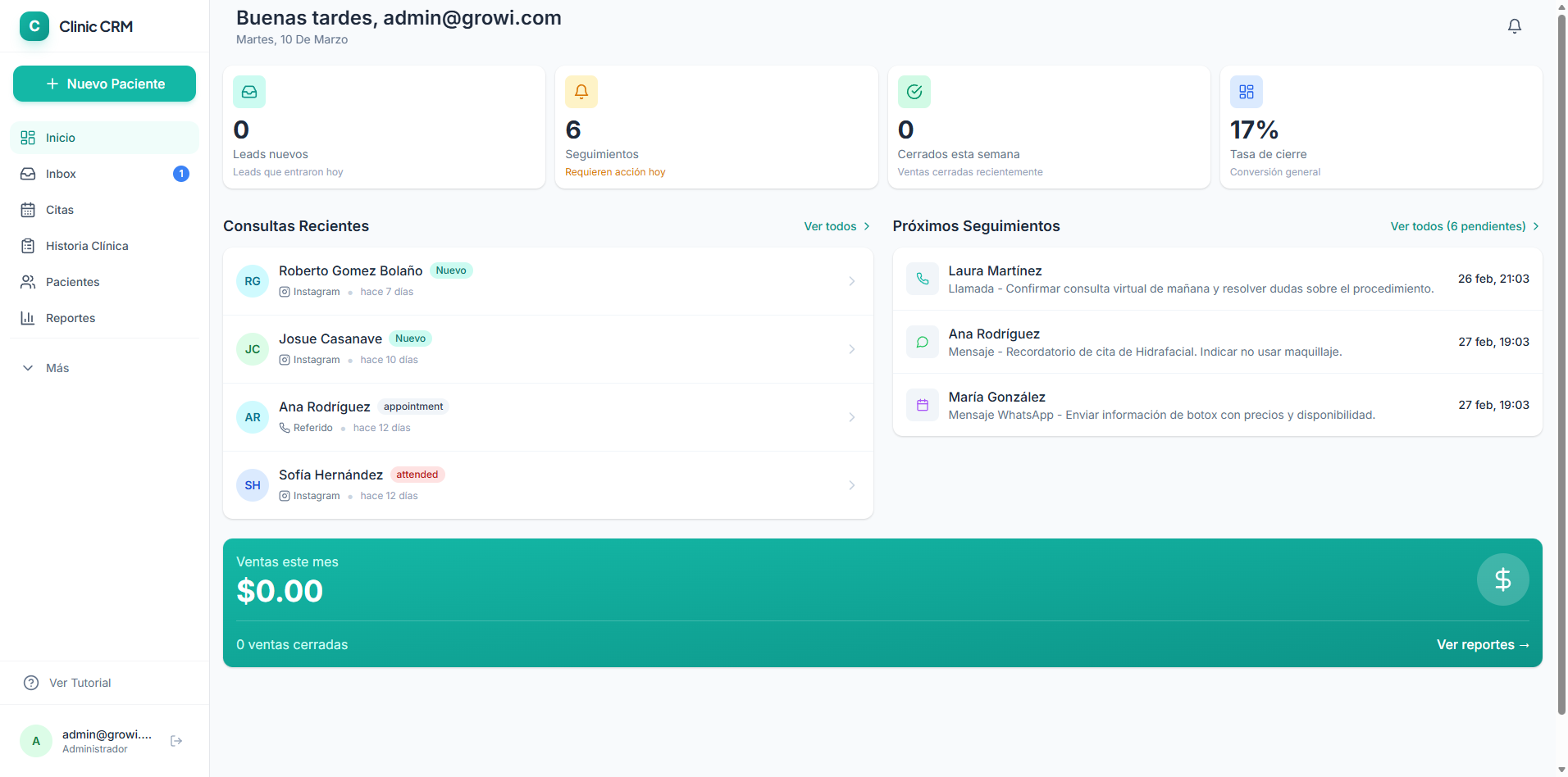This screenshot has height=777, width=1568.
Task: Open Roberto Gomez Bolaño row chevron
Action: point(852,281)
